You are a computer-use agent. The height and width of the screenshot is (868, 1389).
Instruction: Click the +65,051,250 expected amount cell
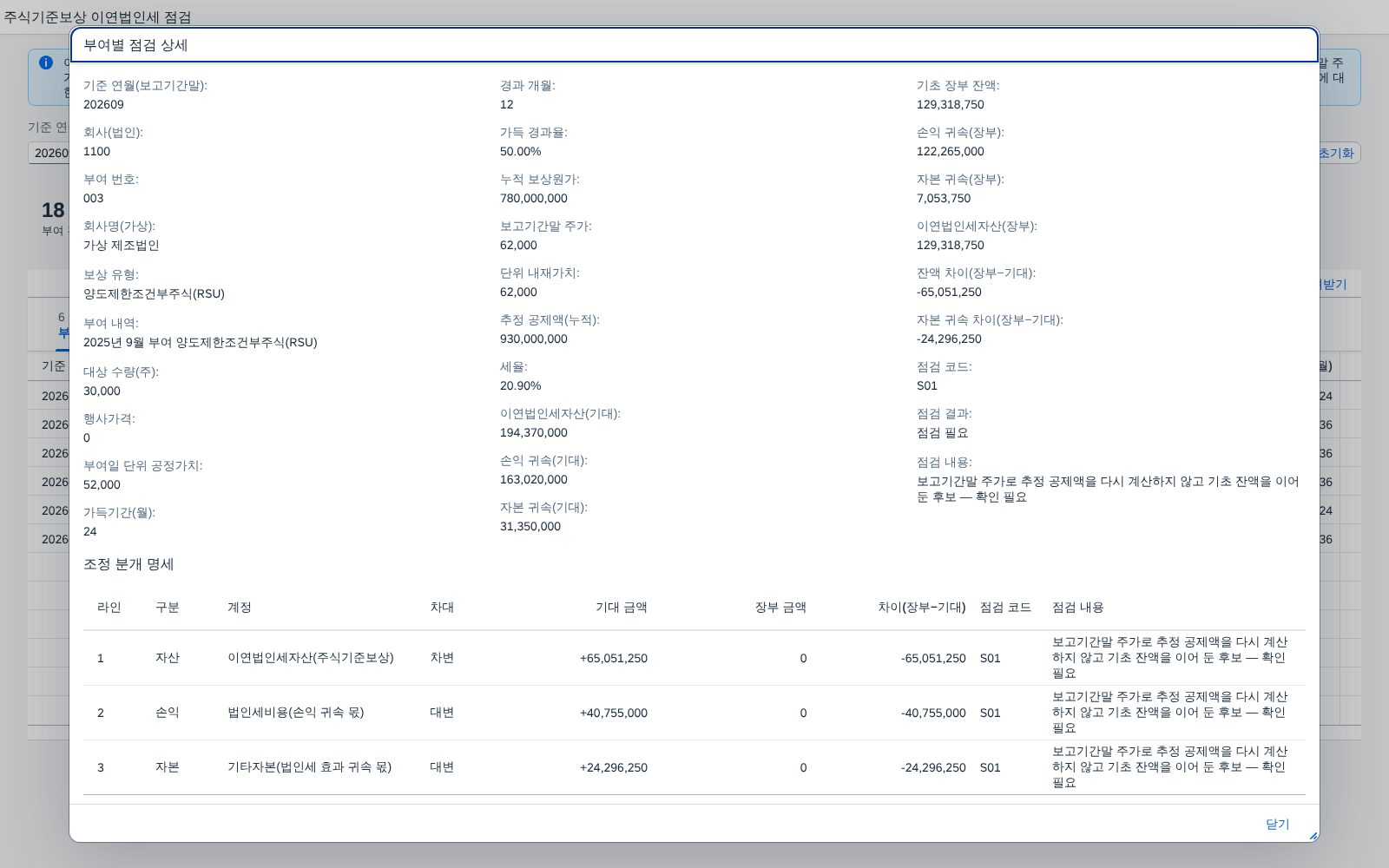click(614, 658)
